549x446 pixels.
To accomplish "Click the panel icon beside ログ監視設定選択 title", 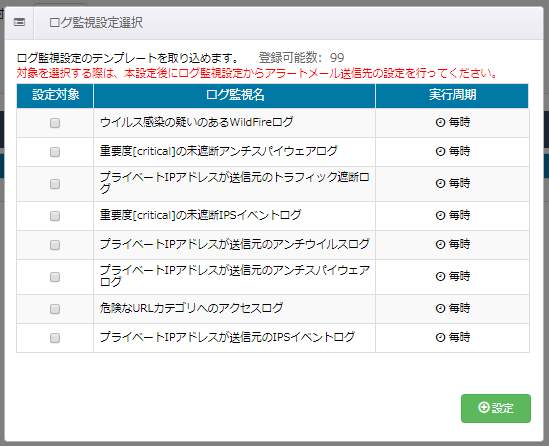I will 19,22.
